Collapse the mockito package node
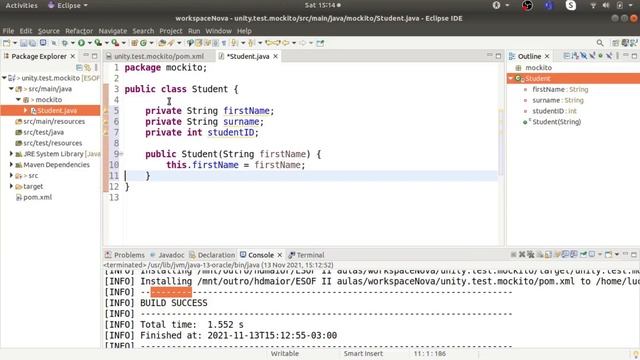 pyautogui.click(x=18, y=99)
